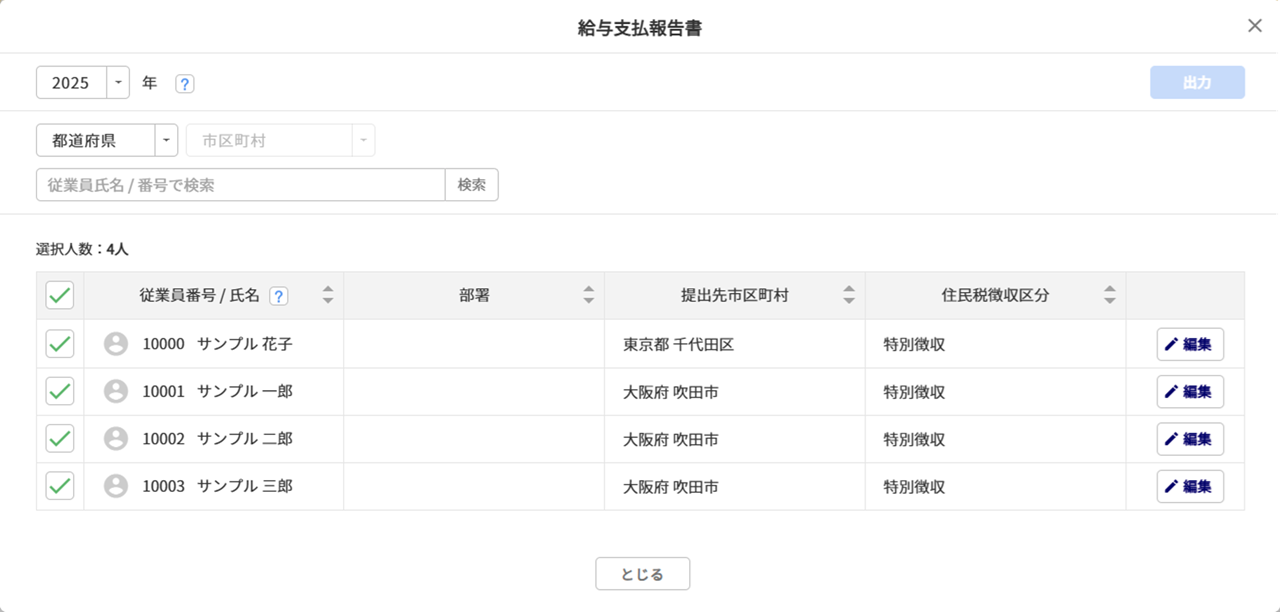
Task: Click 編集 for 10001 サンプル 一郎
Action: pos(1189,392)
